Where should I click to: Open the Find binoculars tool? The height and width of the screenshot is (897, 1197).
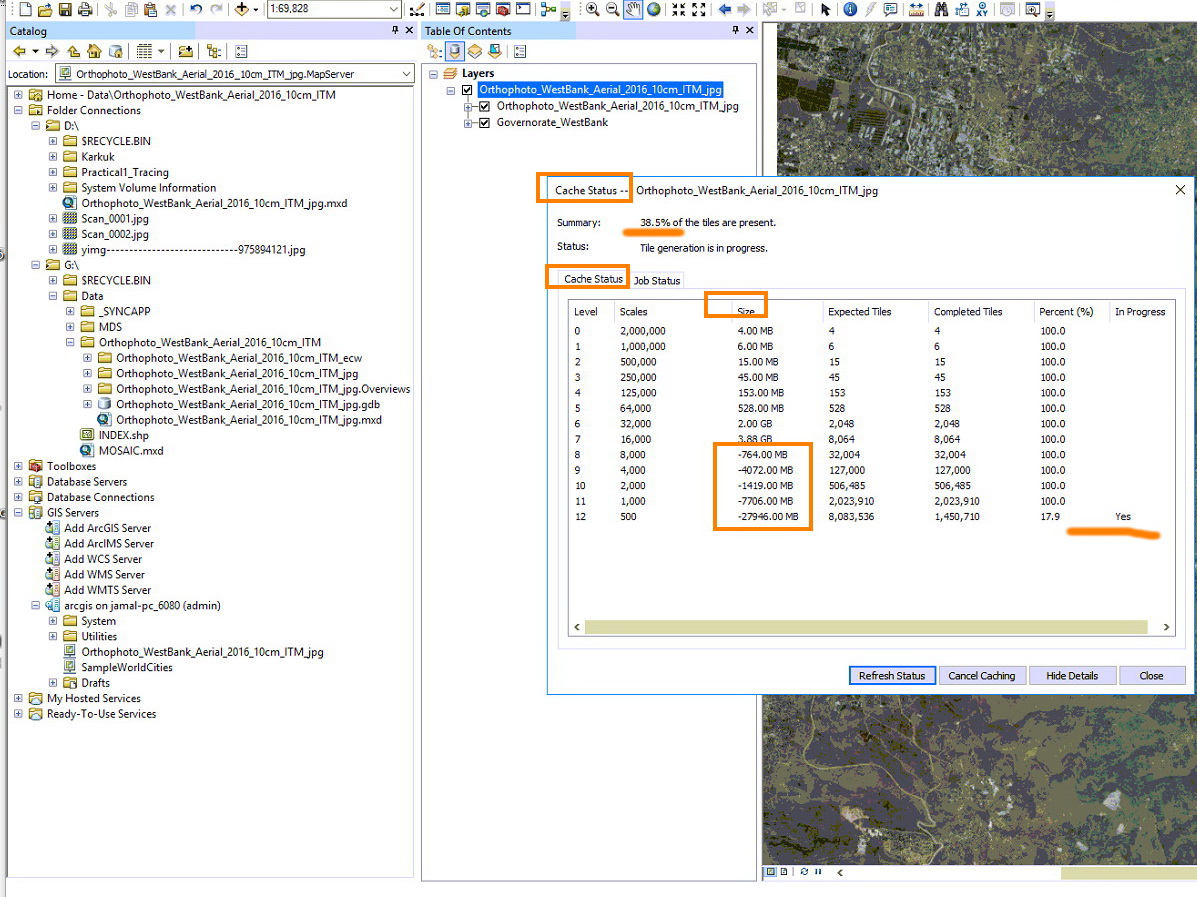940,9
